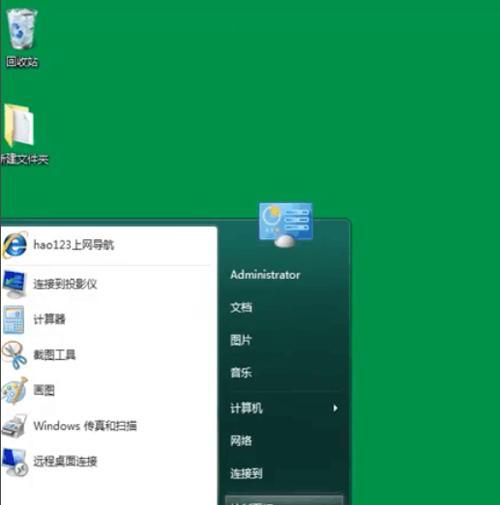This screenshot has height=505, width=500.
Task: Launch hao123 Internet Explorer icon
Action: pyautogui.click(x=14, y=245)
